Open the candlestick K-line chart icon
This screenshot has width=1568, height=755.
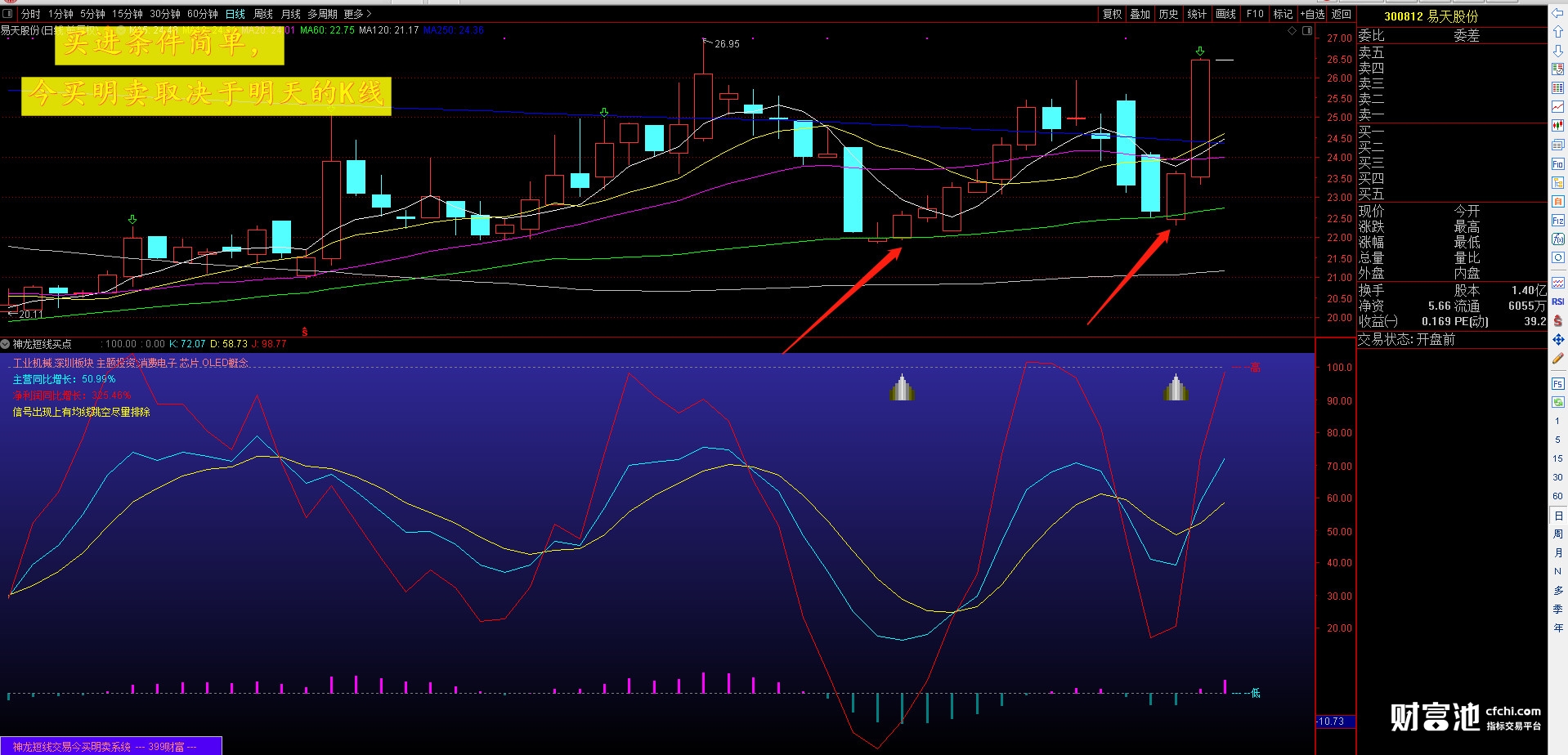pos(1558,126)
